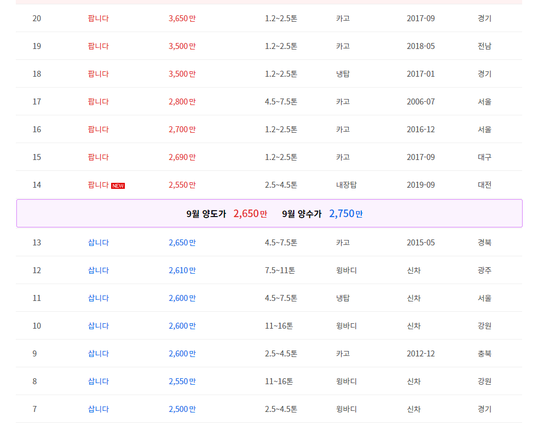Click the 2,600만 price in row 10
Viewport: 533px width, 425px height.
click(x=182, y=326)
